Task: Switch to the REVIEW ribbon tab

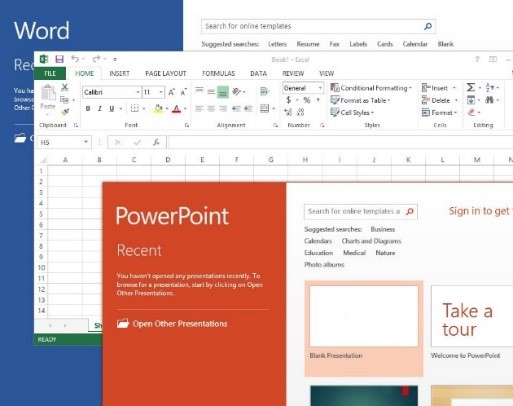Action: (x=293, y=74)
